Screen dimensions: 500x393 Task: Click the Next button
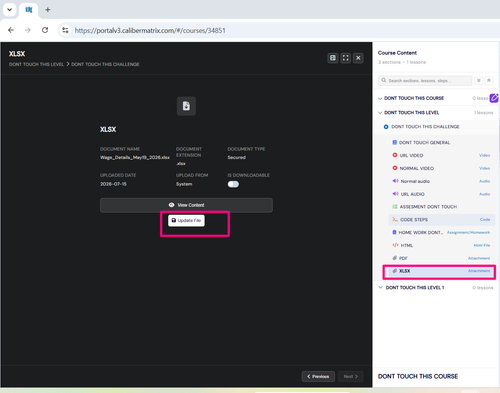[351, 376]
